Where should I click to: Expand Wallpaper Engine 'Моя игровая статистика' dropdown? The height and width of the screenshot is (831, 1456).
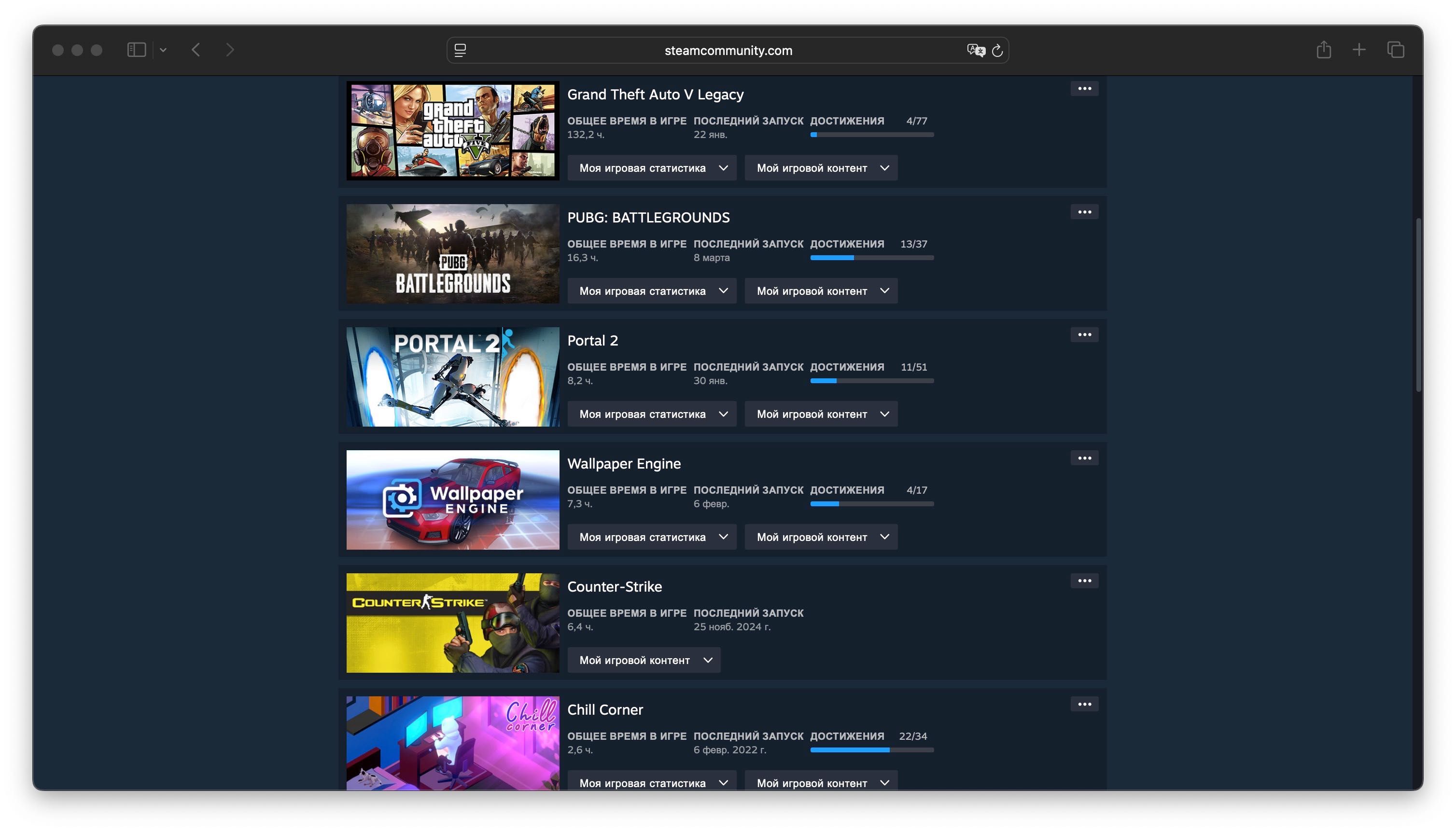click(652, 537)
